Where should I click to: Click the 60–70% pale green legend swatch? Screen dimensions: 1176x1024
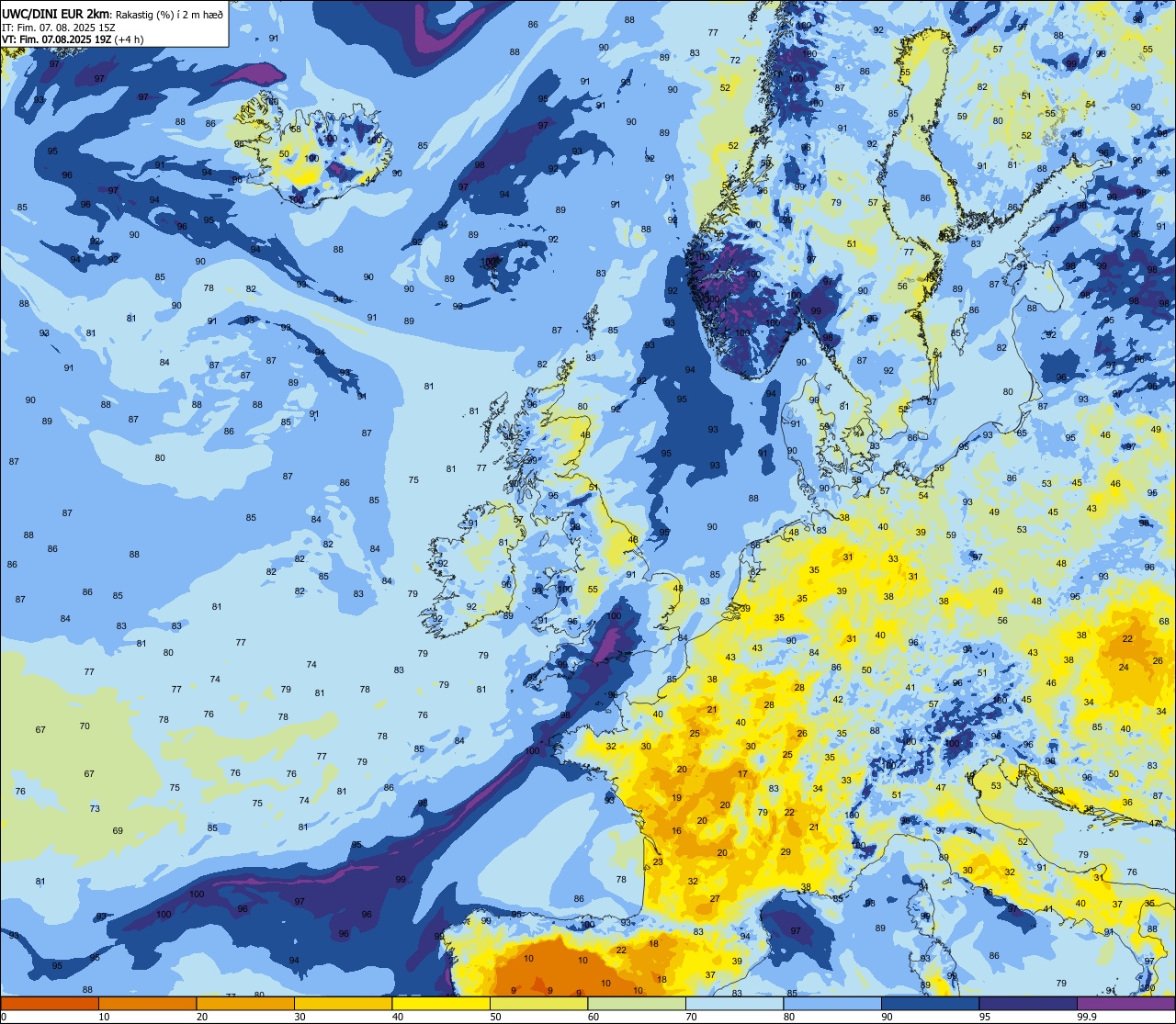point(637,1003)
